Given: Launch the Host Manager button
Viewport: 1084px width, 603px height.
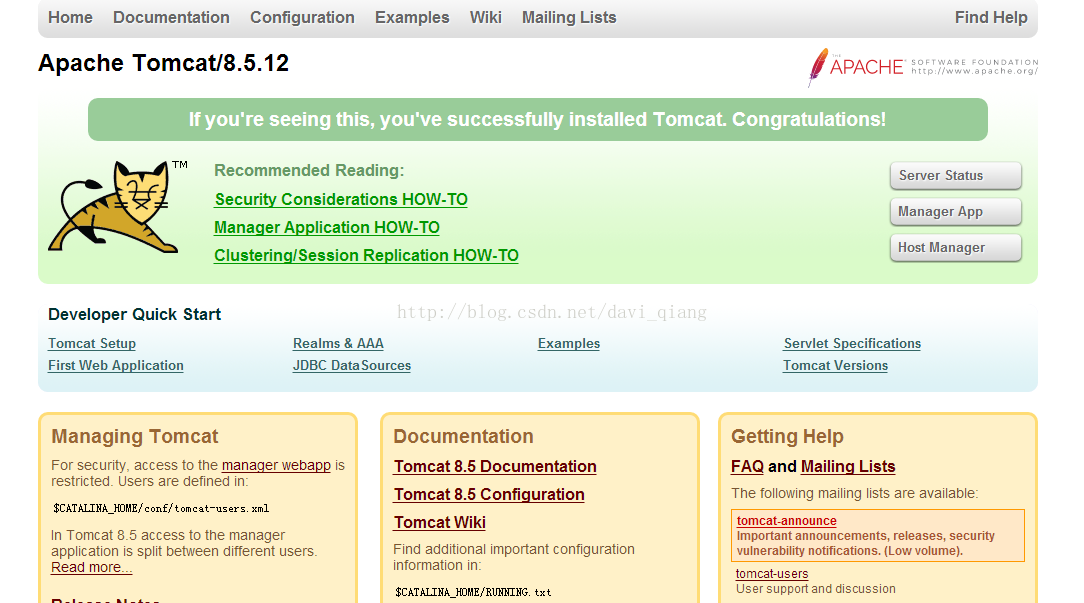Looking at the screenshot, I should tap(955, 248).
